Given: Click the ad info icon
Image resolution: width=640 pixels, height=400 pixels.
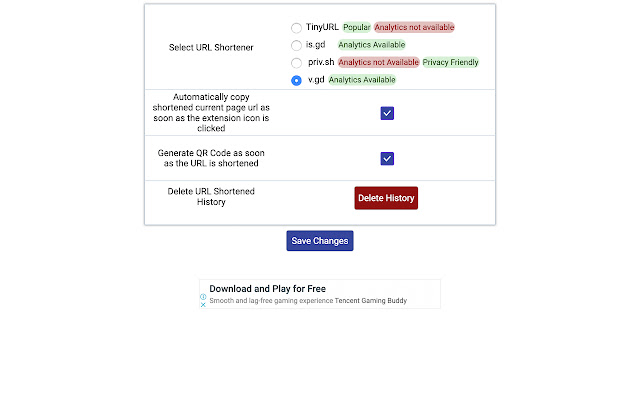Looking at the screenshot, I should (x=204, y=296).
